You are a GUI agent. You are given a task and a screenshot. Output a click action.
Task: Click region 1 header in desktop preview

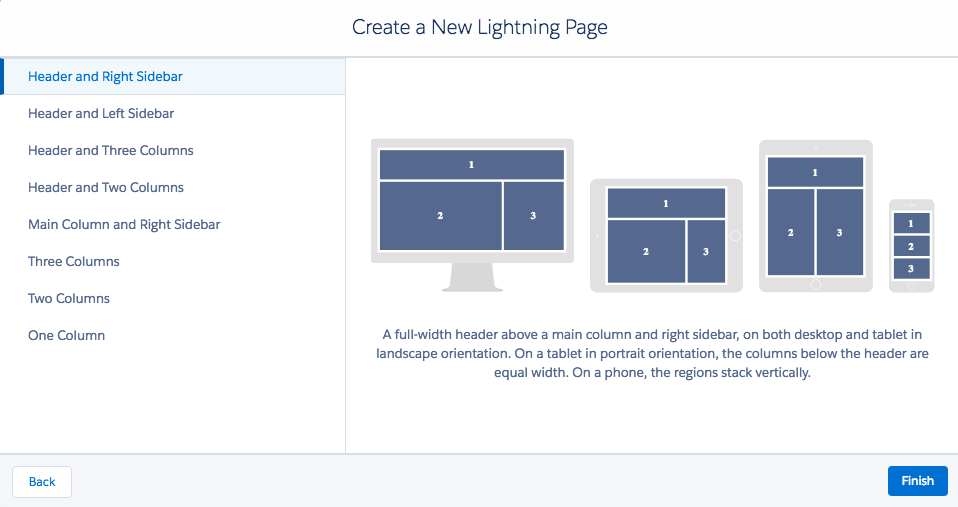point(472,164)
